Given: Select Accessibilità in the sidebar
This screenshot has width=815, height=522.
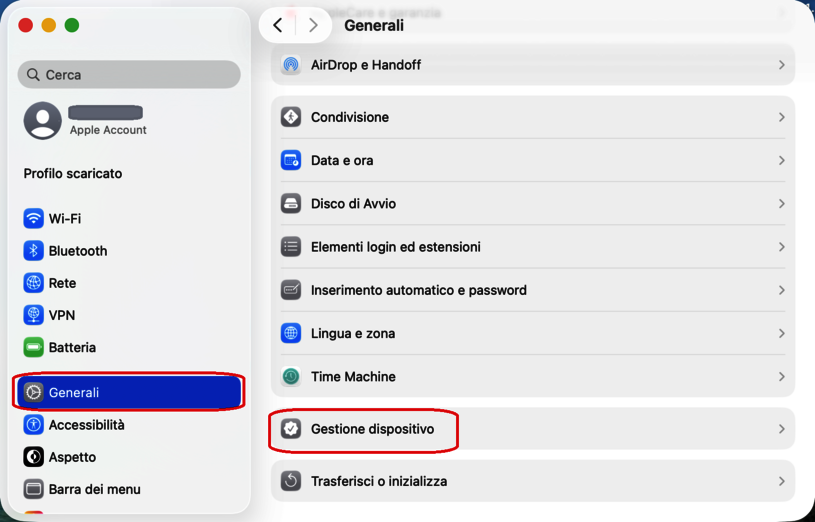Looking at the screenshot, I should tap(86, 425).
